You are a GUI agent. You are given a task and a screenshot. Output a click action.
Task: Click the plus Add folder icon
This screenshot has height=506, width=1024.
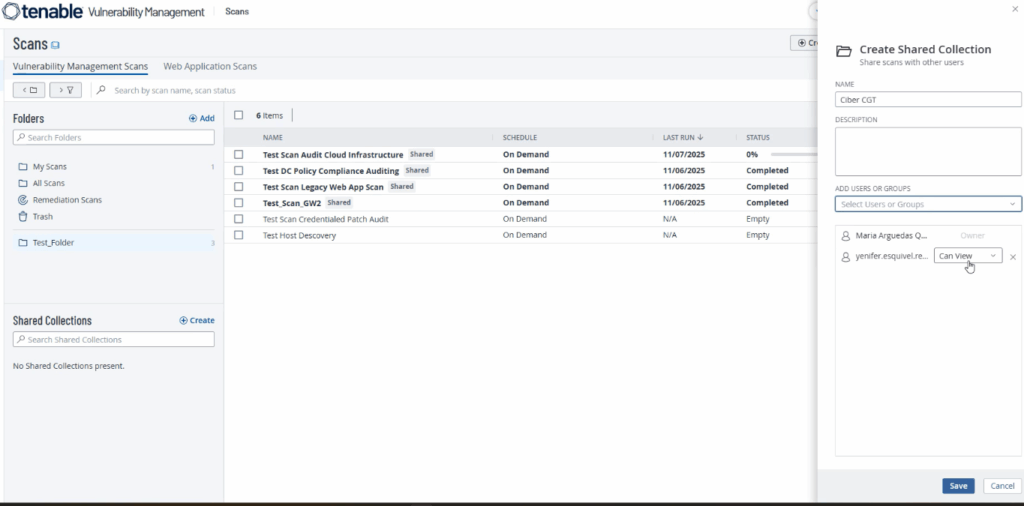pyautogui.click(x=193, y=118)
